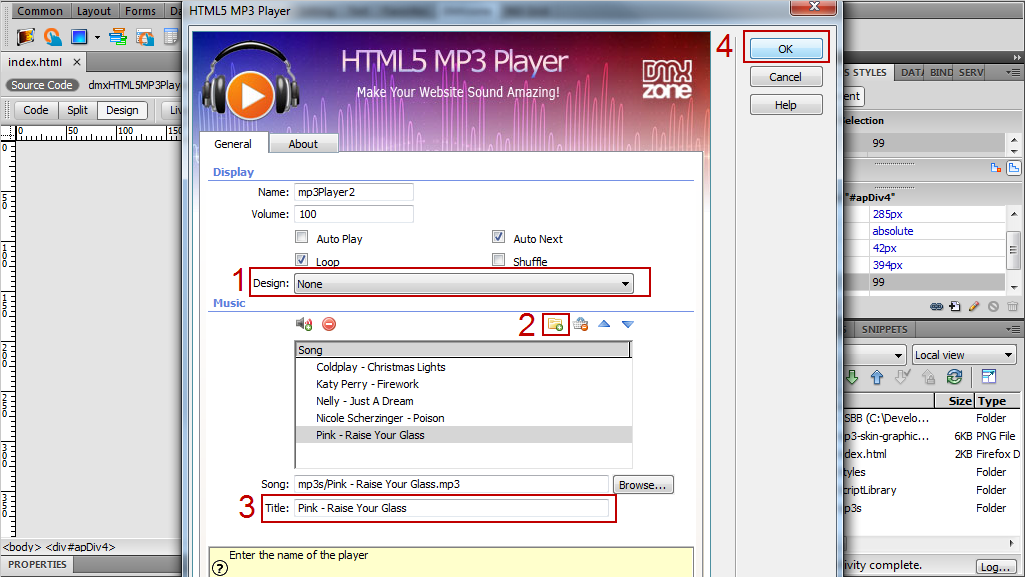
Task: Click the Design view button
Action: (122, 110)
